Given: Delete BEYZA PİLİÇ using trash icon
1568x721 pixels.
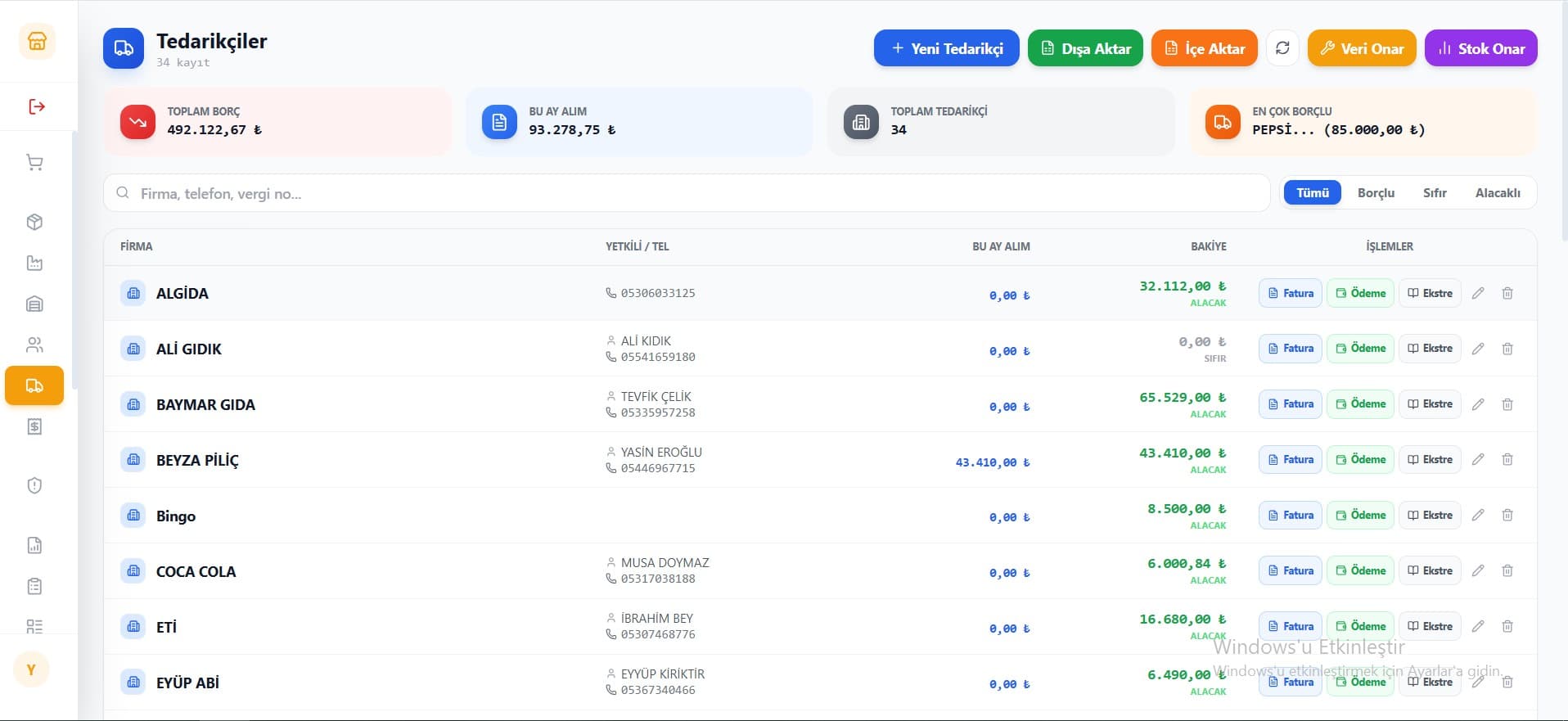Looking at the screenshot, I should pos(1507,459).
